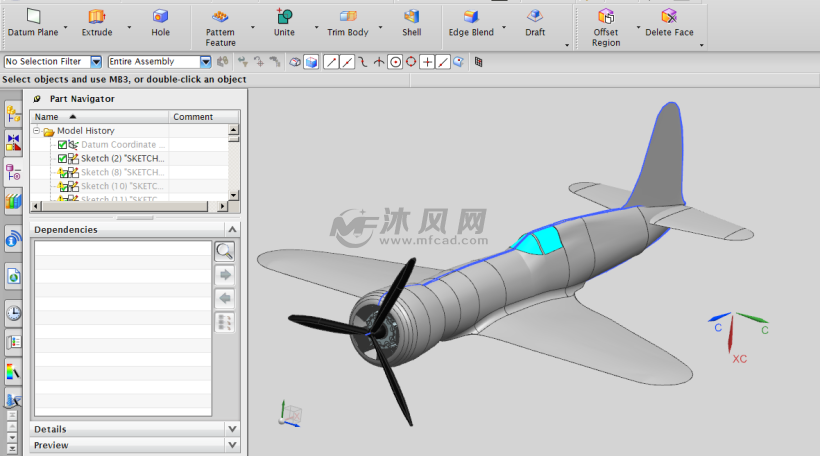
Task: Click the Hole feature tool
Action: pyautogui.click(x=160, y=23)
